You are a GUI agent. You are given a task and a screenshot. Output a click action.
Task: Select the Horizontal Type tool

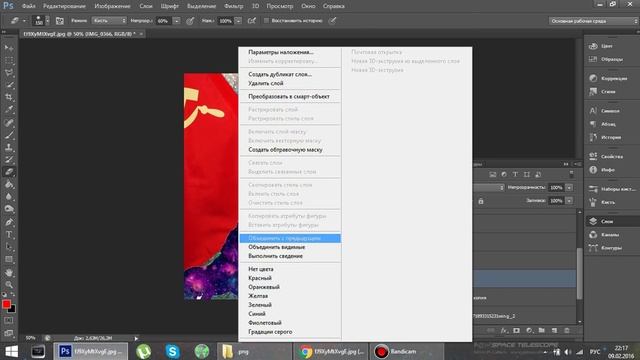9,235
